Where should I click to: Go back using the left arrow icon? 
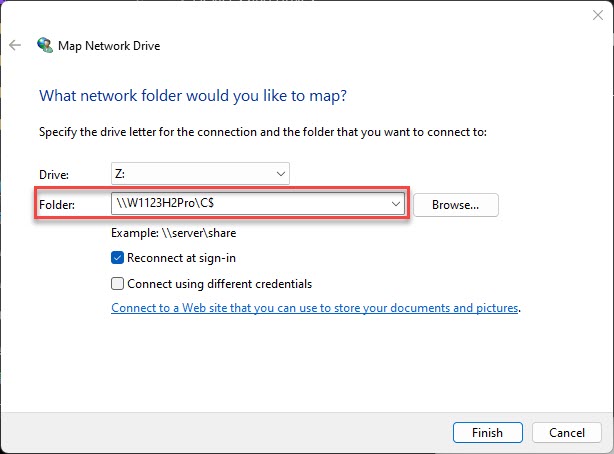(x=15, y=45)
